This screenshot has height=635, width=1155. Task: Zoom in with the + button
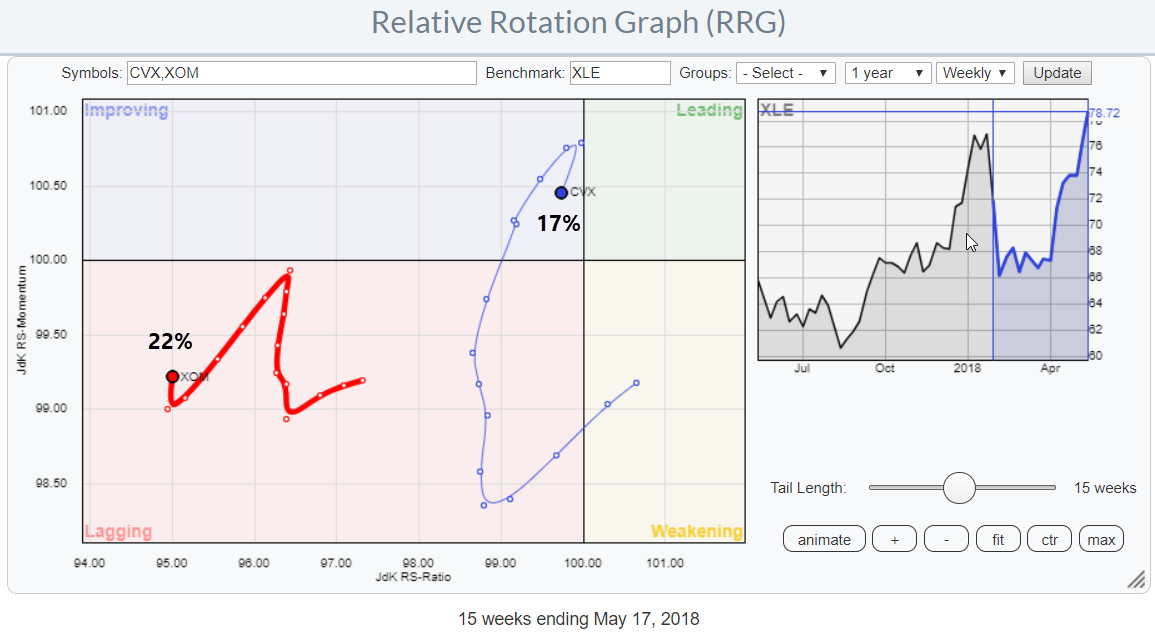(x=894, y=539)
